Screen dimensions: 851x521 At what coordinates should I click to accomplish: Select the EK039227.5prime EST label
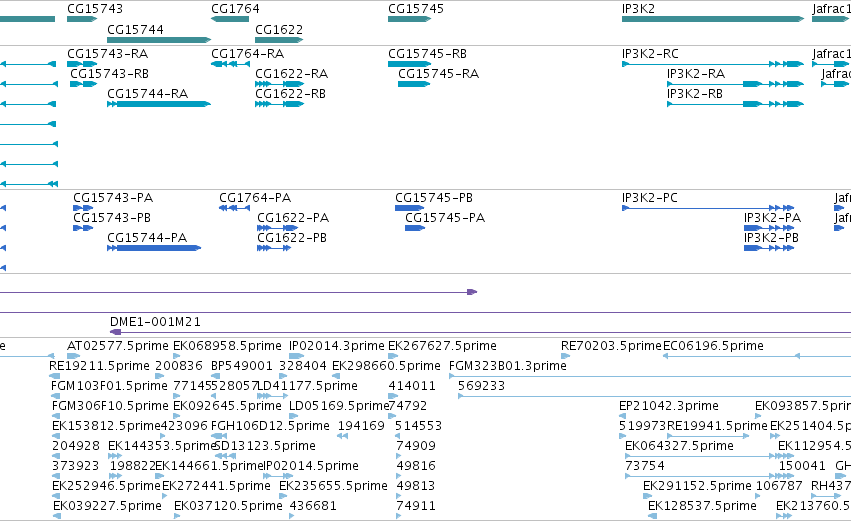pyautogui.click(x=107, y=506)
